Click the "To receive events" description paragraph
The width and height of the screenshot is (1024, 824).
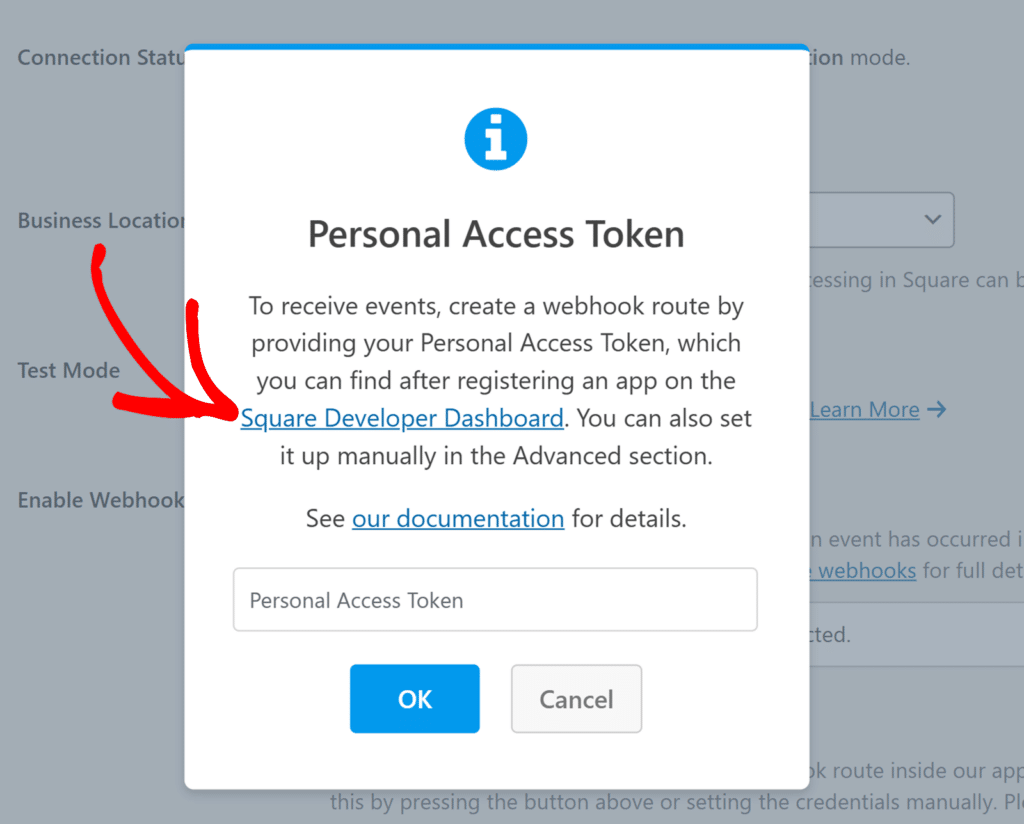click(496, 381)
